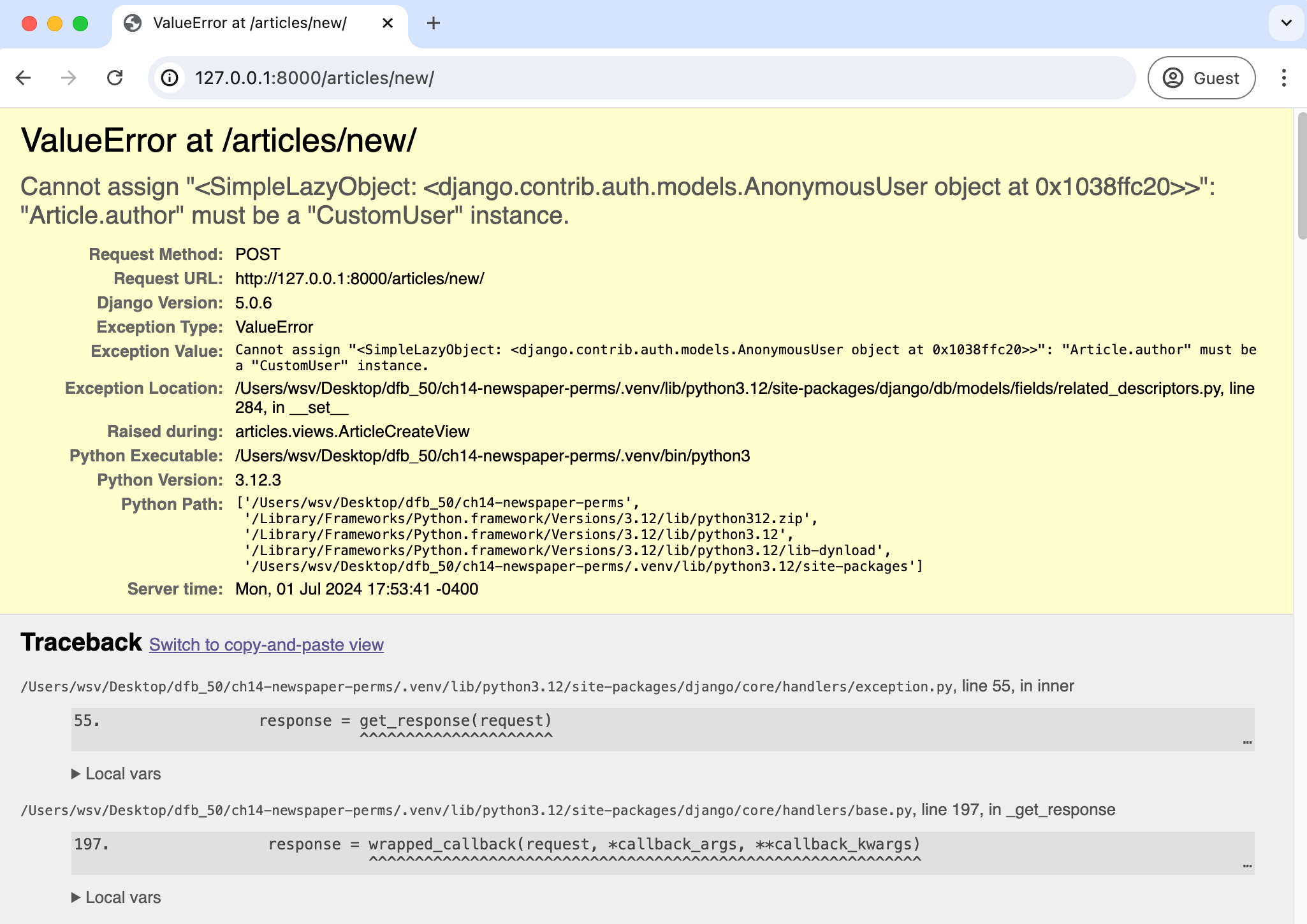Viewport: 1307px width, 924px height.
Task: Click Python Path lib-dynload entry
Action: pos(567,551)
